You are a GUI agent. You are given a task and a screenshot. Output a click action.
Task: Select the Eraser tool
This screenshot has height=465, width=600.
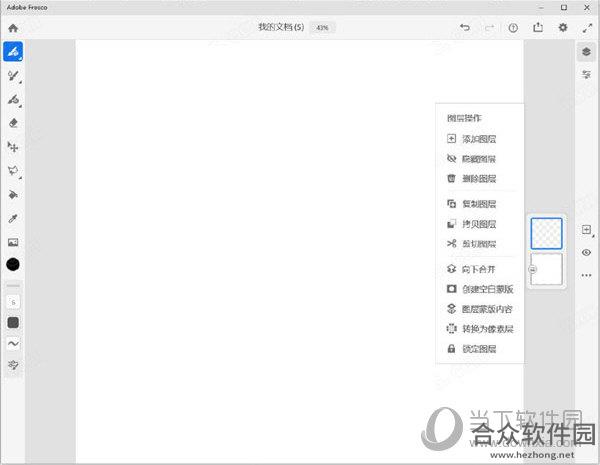[13, 123]
